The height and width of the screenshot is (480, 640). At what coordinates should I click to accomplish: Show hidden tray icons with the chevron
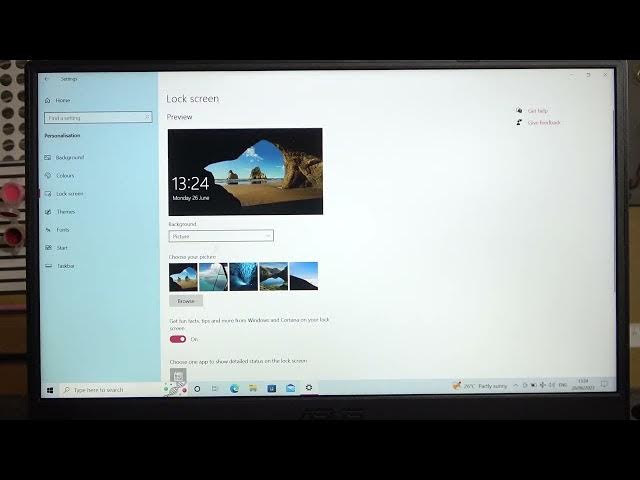(515, 385)
